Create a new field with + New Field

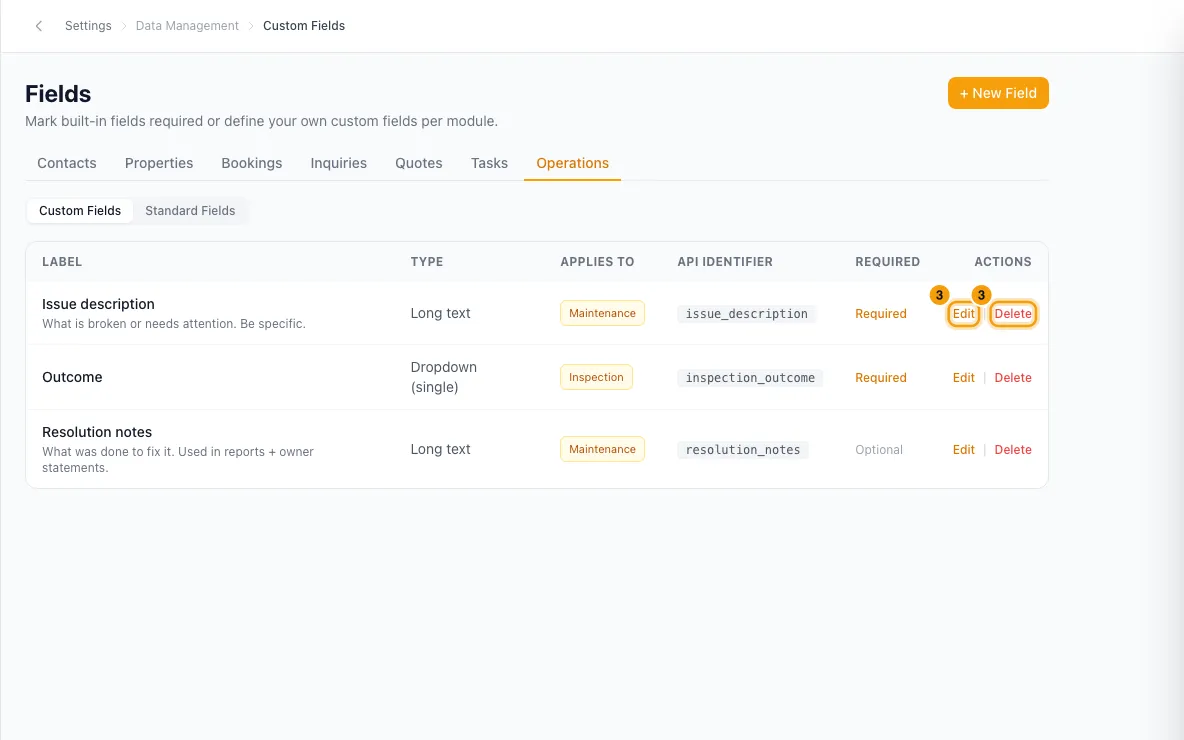[997, 93]
